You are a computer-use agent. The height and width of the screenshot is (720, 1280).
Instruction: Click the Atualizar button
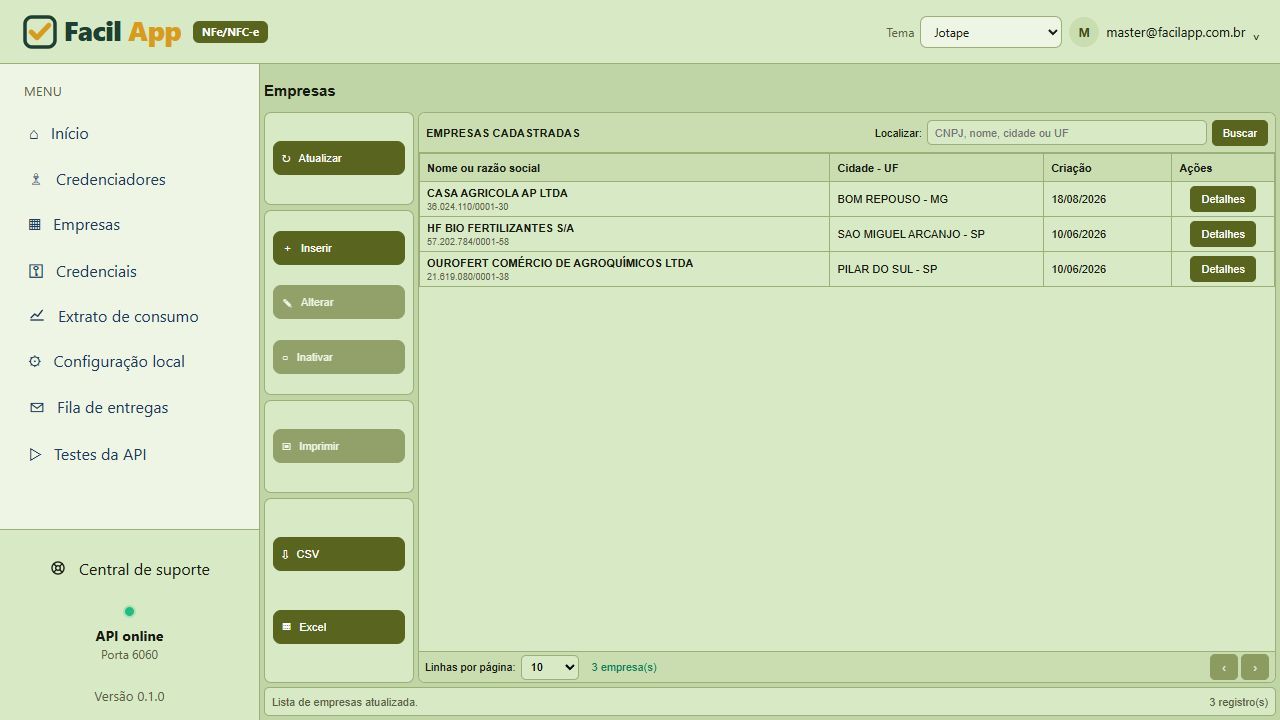pyautogui.click(x=339, y=158)
